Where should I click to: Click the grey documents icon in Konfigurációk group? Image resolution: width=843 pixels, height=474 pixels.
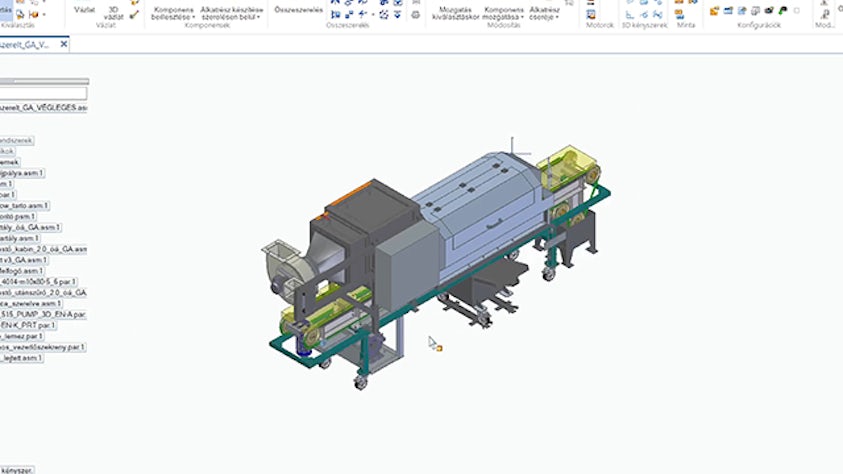point(755,10)
